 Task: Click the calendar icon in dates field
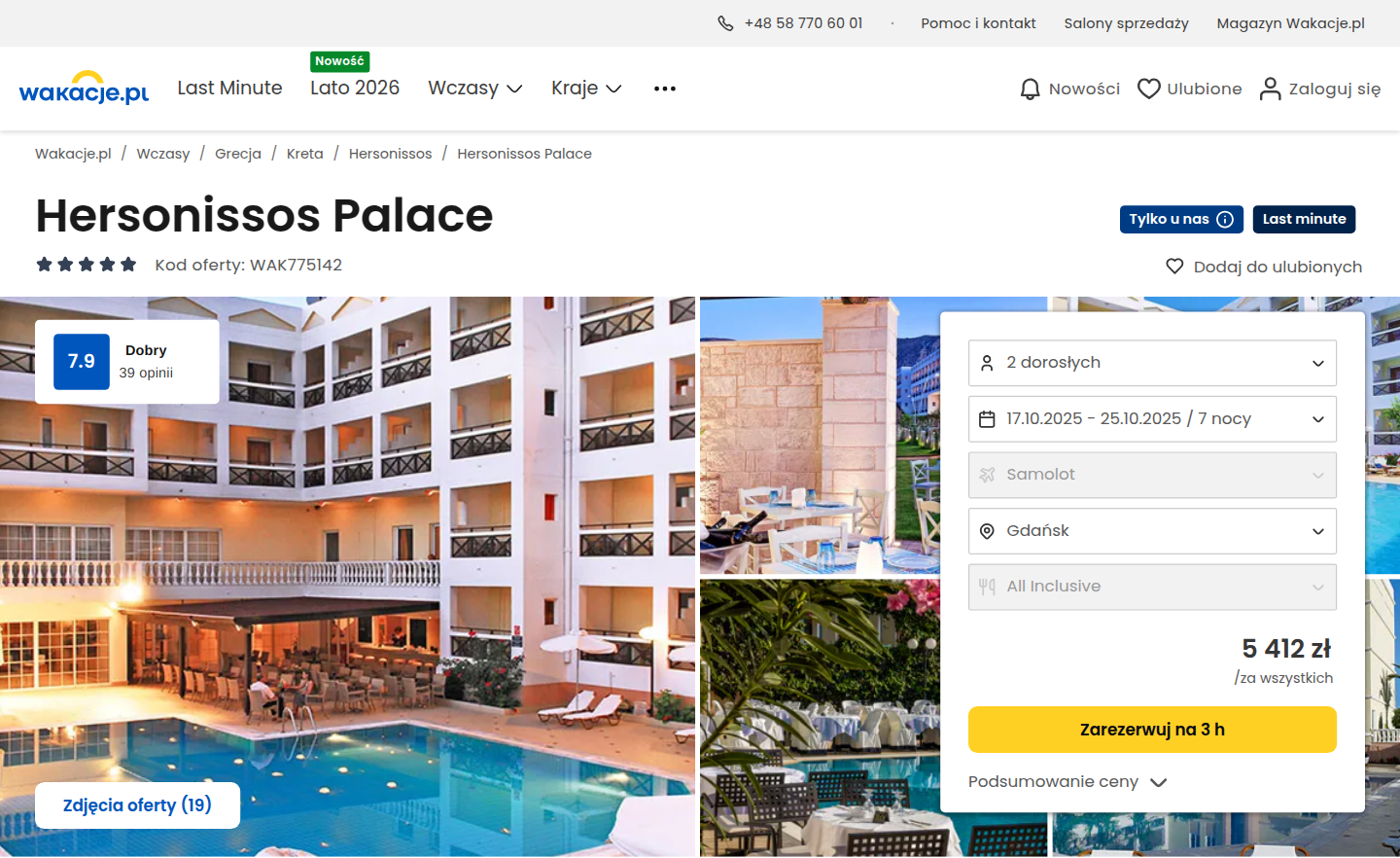tap(987, 419)
